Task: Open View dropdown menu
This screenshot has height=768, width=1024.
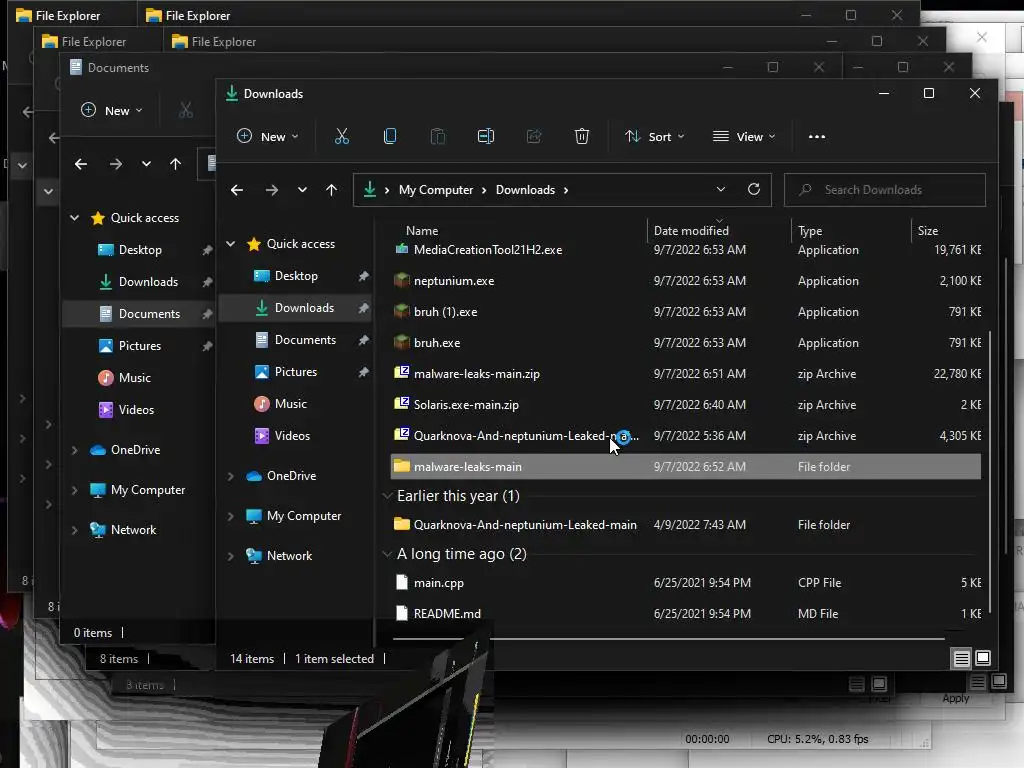Action: point(744,136)
